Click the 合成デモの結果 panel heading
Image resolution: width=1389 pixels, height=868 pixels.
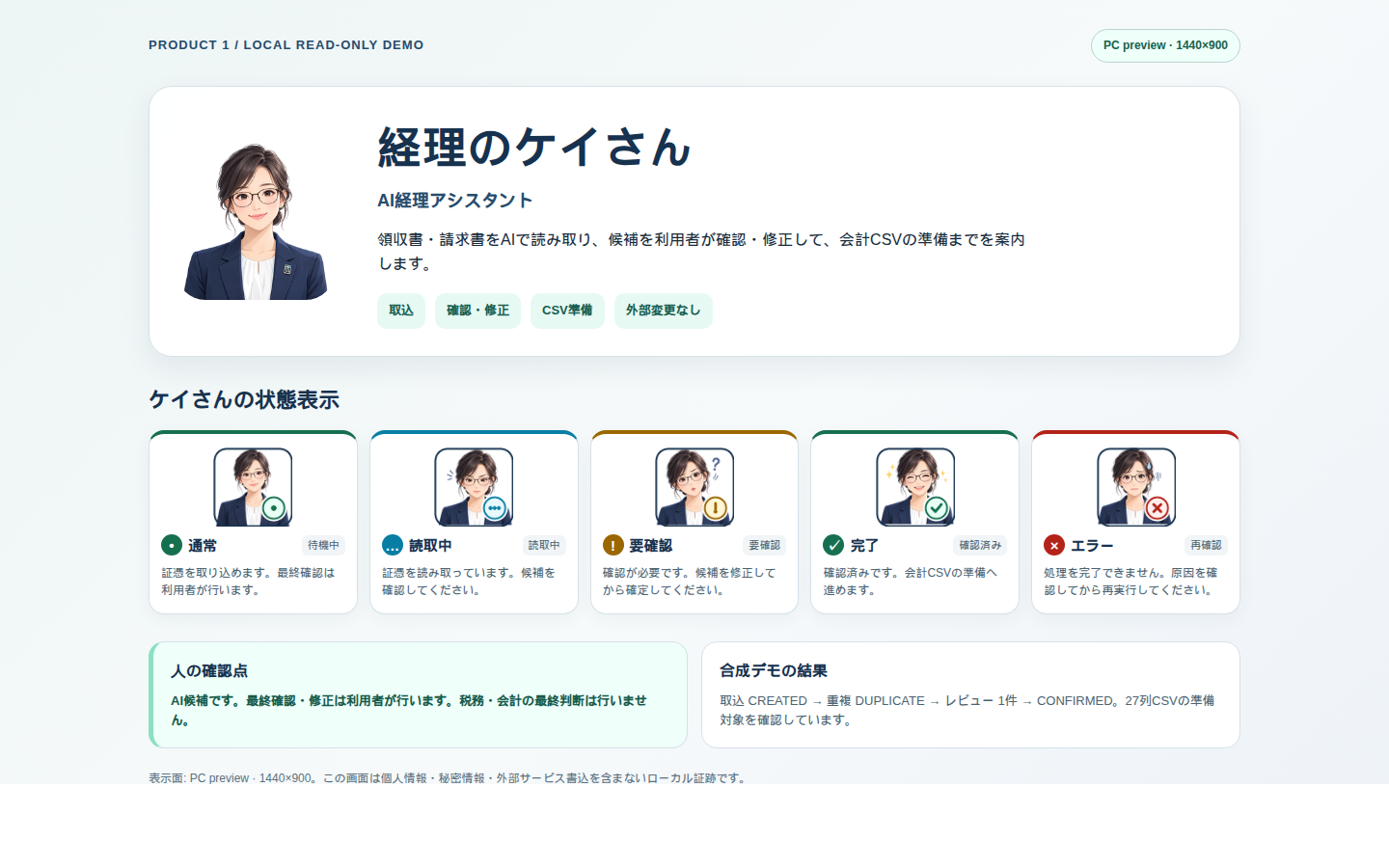pos(774,671)
